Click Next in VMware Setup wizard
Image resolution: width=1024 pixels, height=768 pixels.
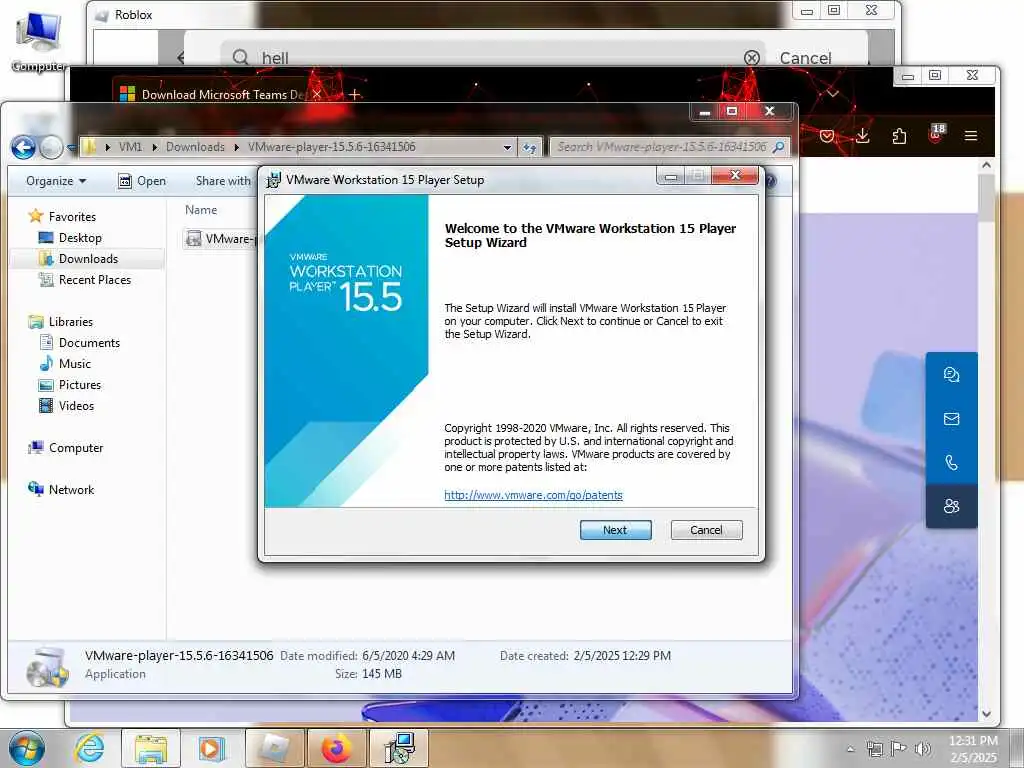[x=615, y=530]
